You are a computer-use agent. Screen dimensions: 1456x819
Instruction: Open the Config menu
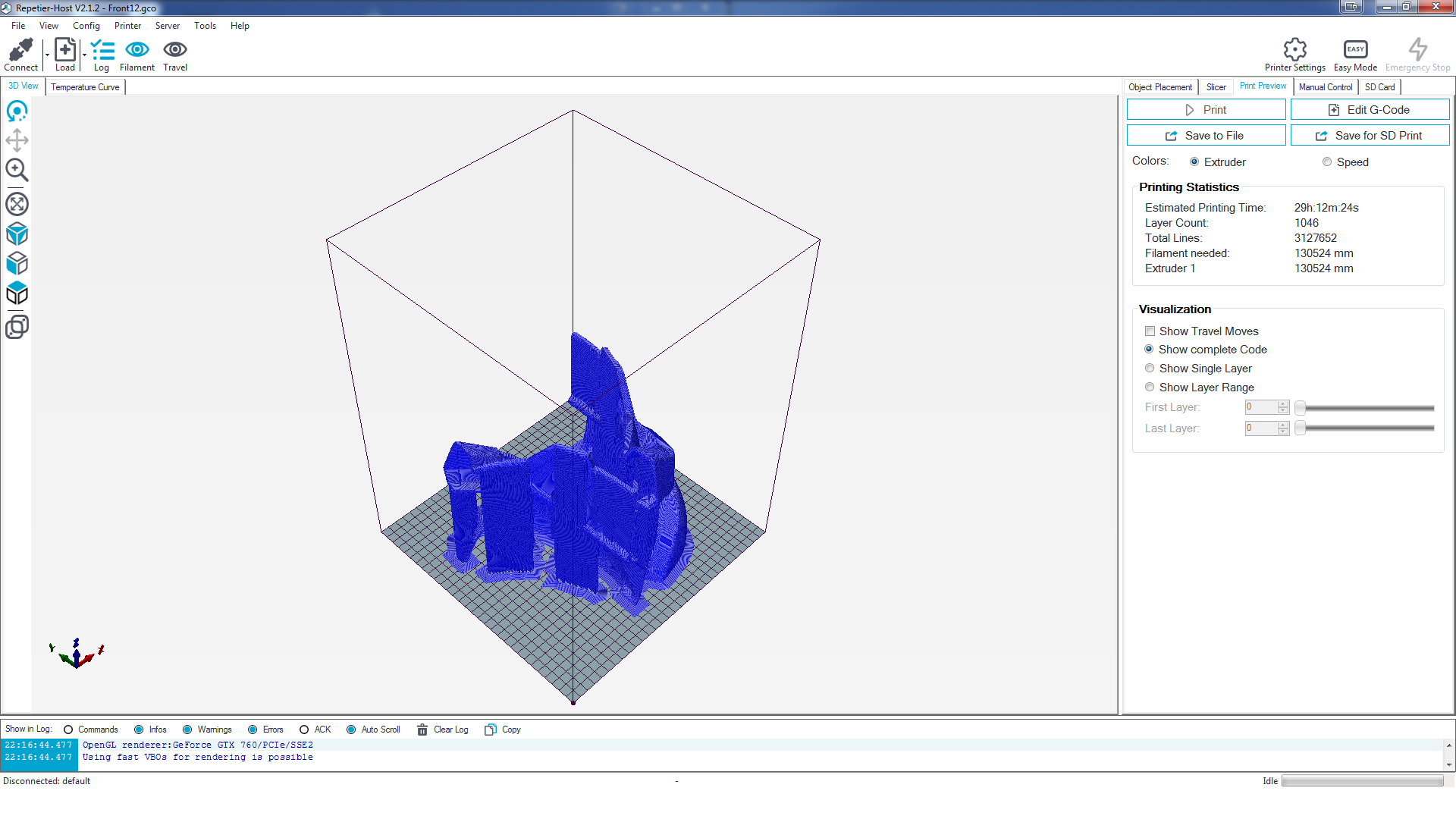coord(86,26)
